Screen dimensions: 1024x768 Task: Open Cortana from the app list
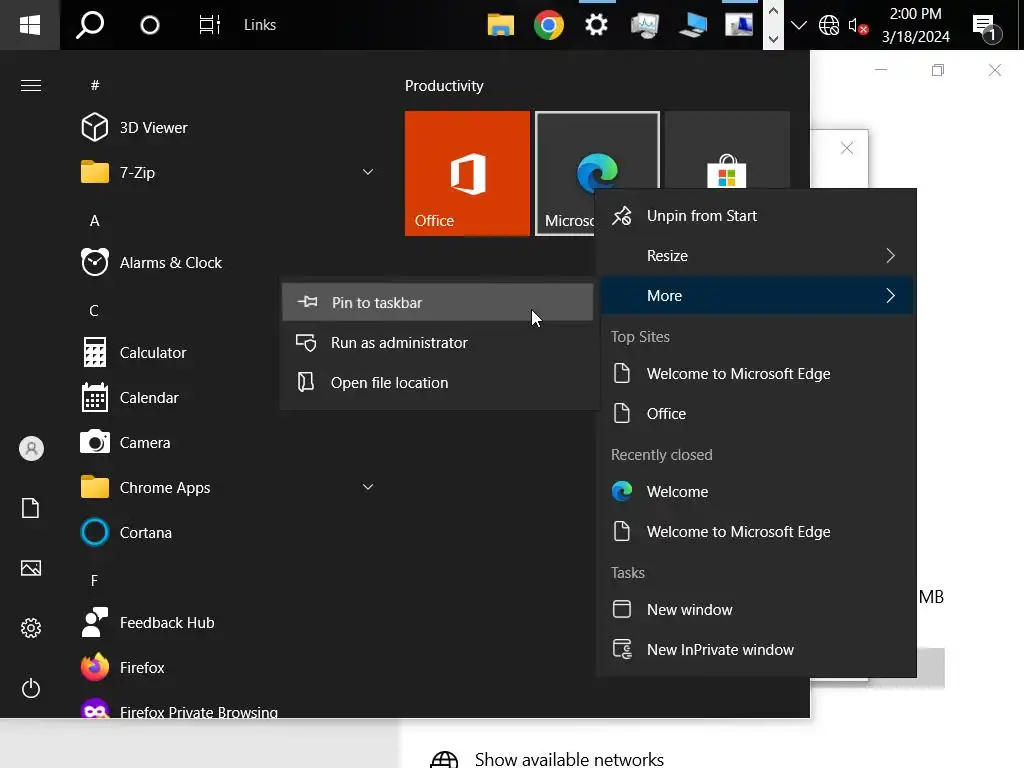click(229, 533)
